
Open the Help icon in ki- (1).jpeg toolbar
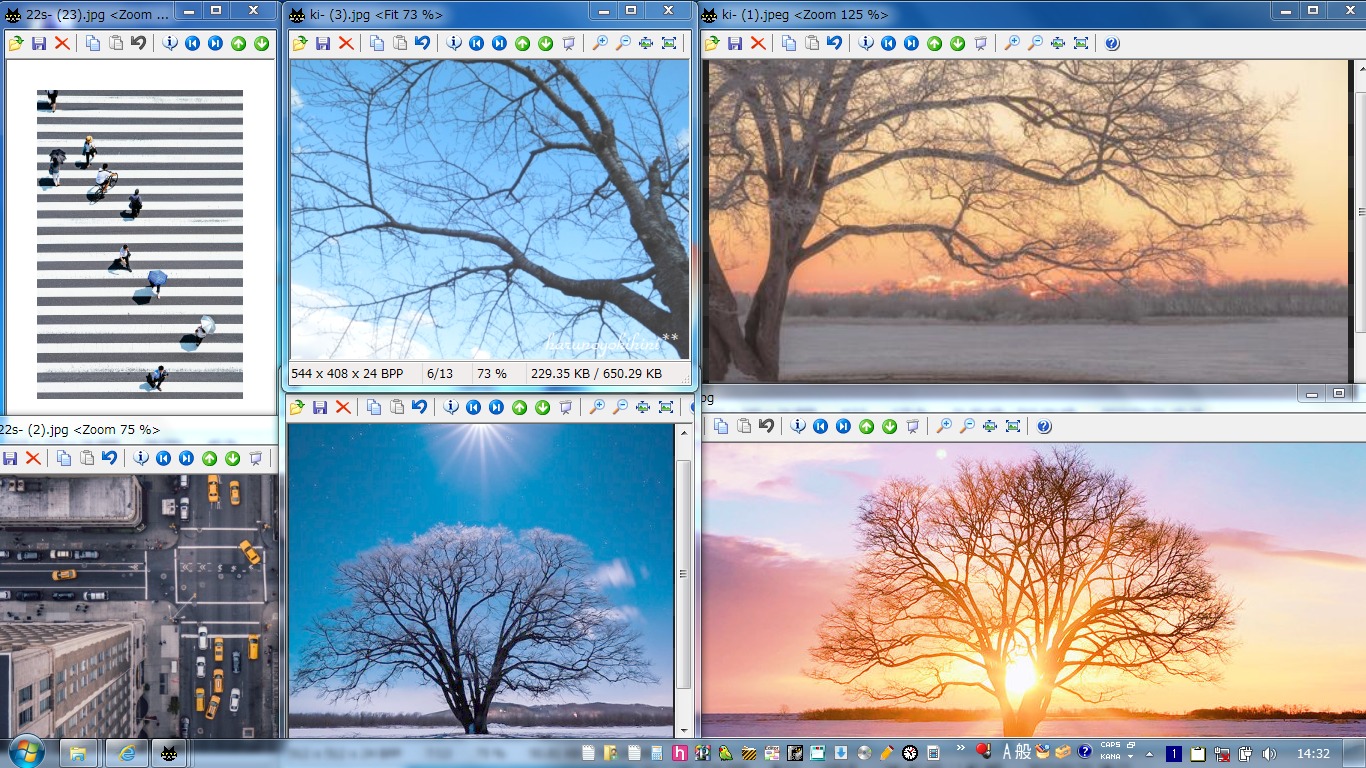click(x=1112, y=43)
